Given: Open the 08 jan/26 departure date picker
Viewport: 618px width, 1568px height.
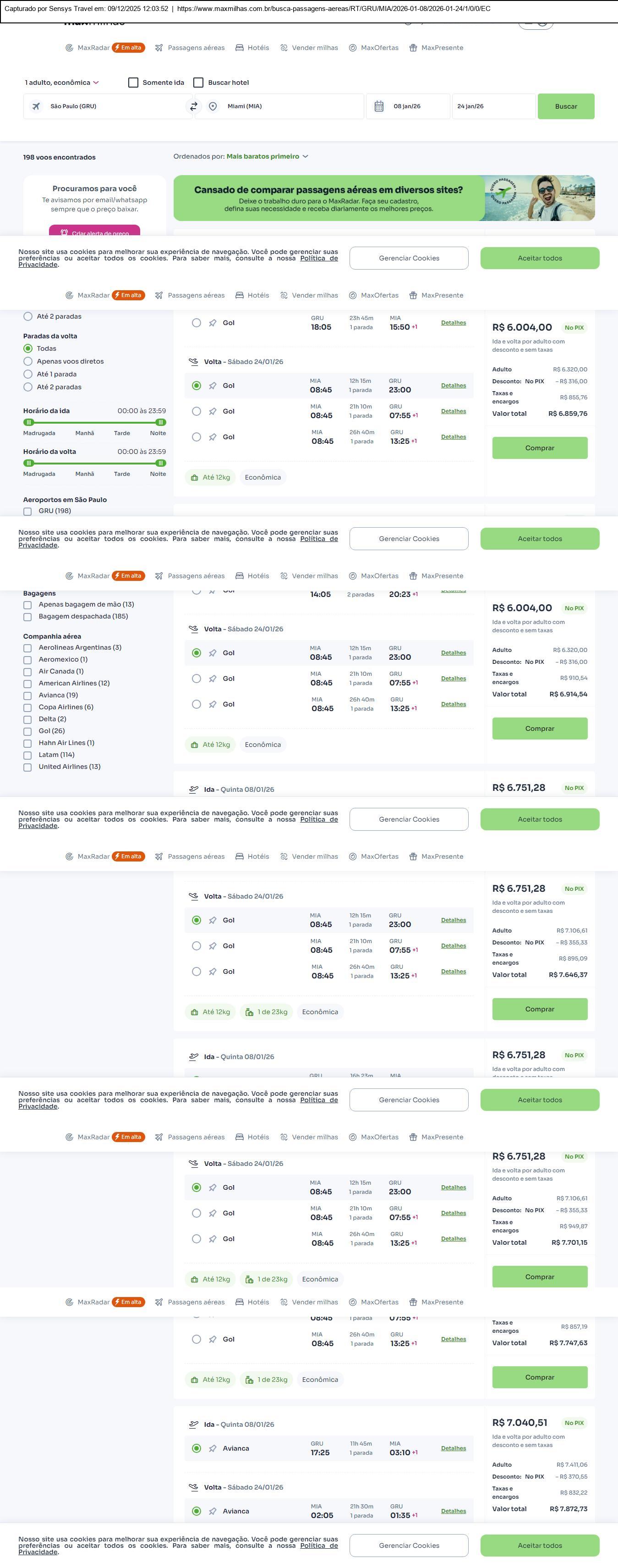Looking at the screenshot, I should (x=407, y=106).
